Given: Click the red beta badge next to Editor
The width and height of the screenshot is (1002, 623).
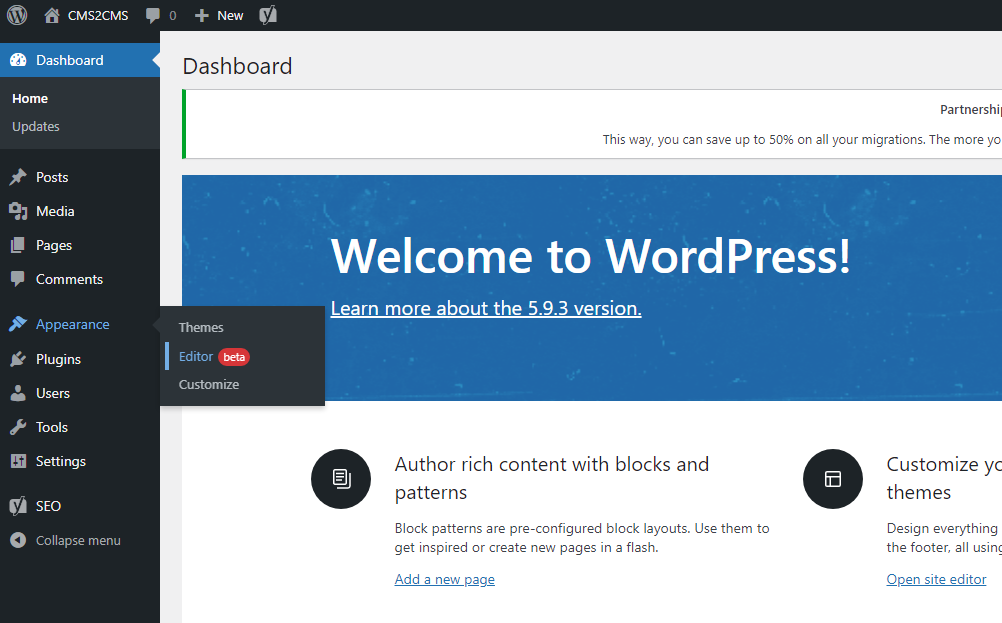Looking at the screenshot, I should pos(234,357).
